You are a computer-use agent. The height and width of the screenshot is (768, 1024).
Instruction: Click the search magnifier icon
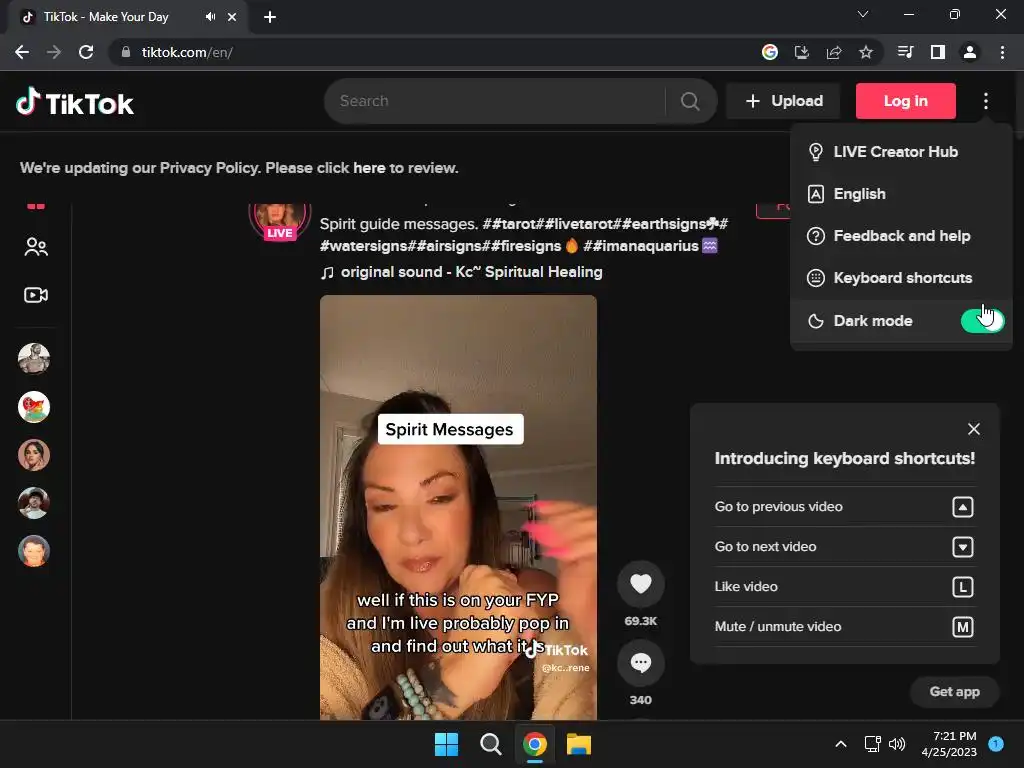[690, 101]
